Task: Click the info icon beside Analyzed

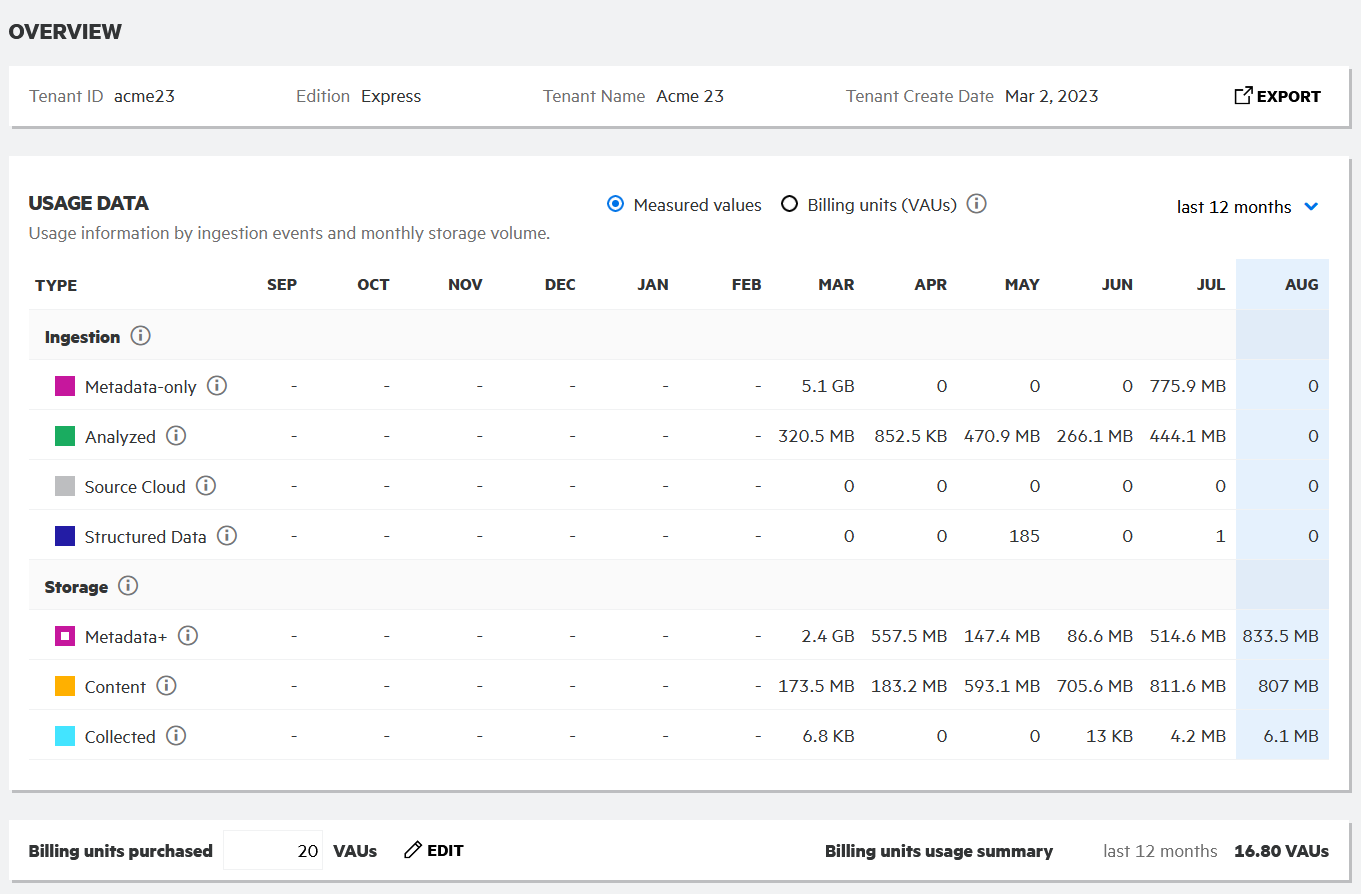Action: click(x=176, y=436)
